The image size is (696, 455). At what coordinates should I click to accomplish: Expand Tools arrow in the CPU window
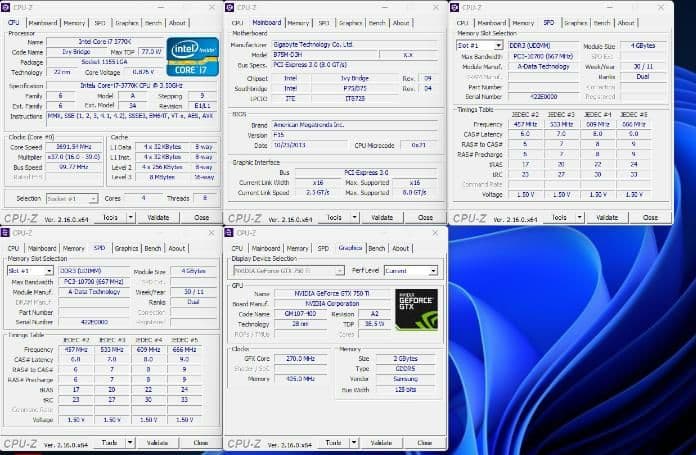coord(130,217)
